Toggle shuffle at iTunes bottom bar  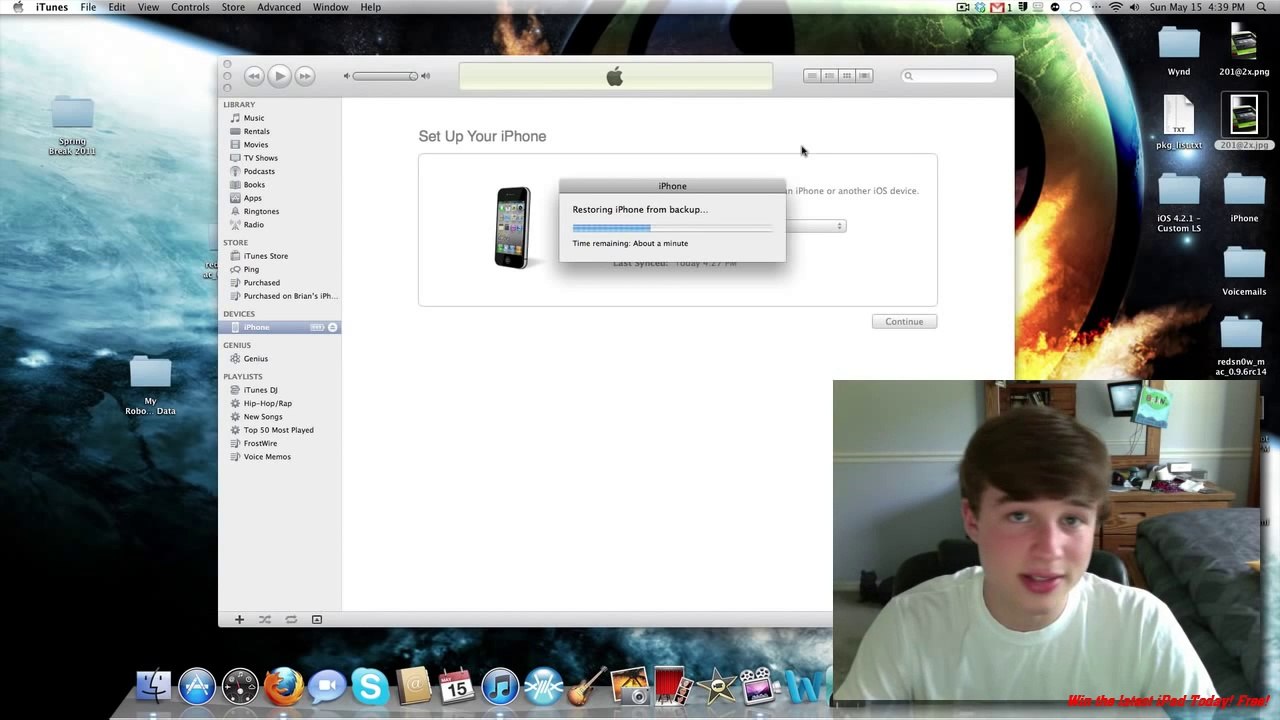pyautogui.click(x=265, y=619)
